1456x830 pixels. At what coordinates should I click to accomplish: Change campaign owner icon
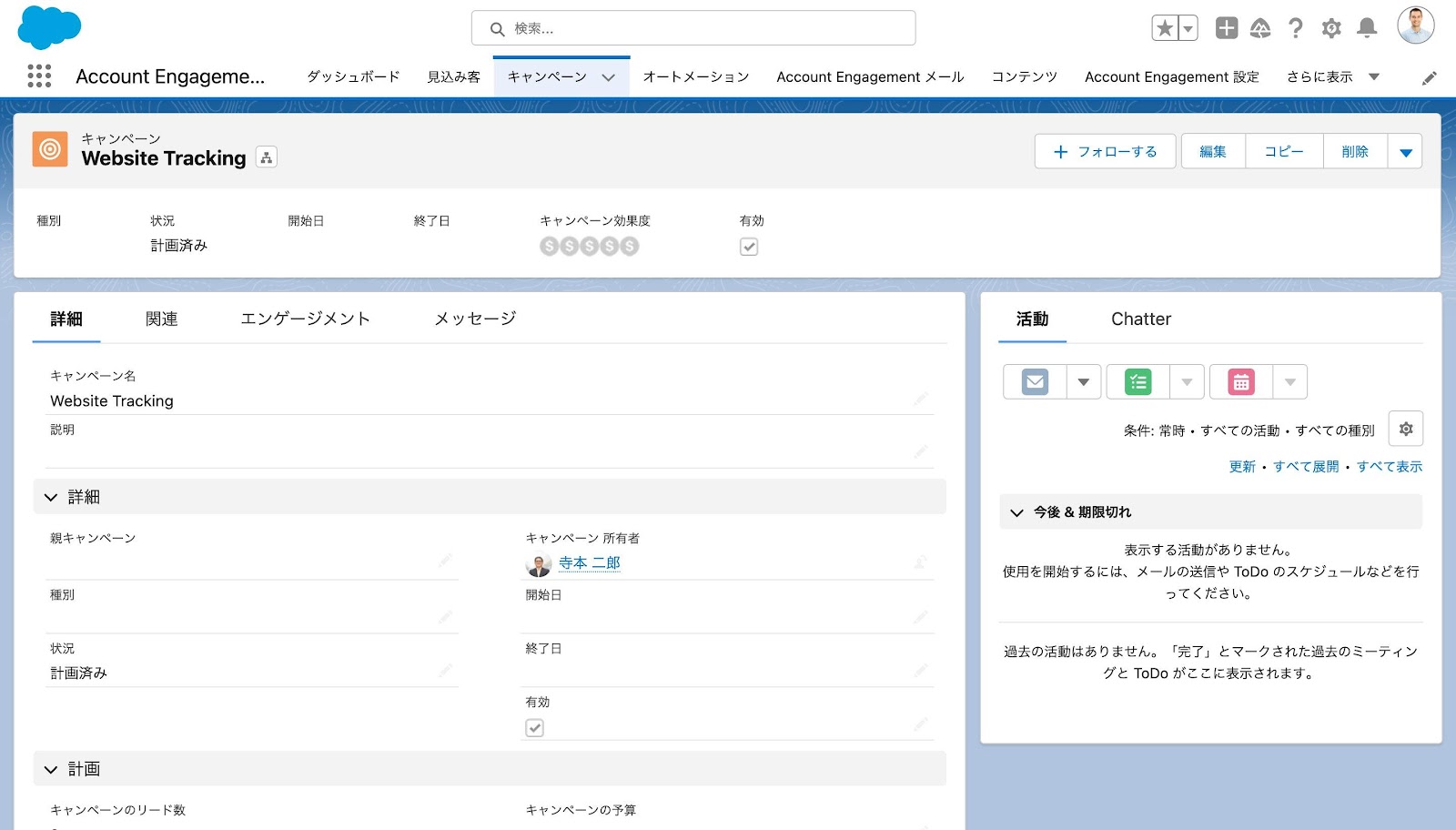(921, 562)
